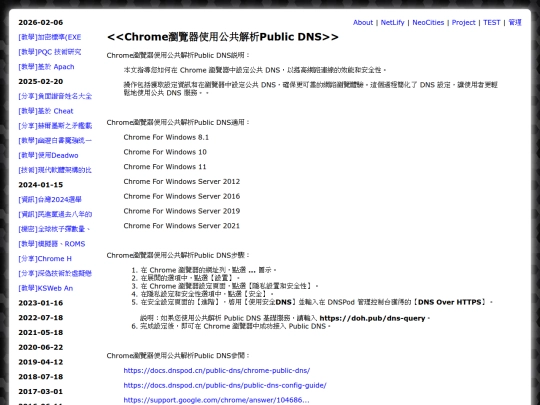Open sidebar article starting '[機密]全球核子'
The width and height of the screenshot is (540, 405).
[54, 229]
